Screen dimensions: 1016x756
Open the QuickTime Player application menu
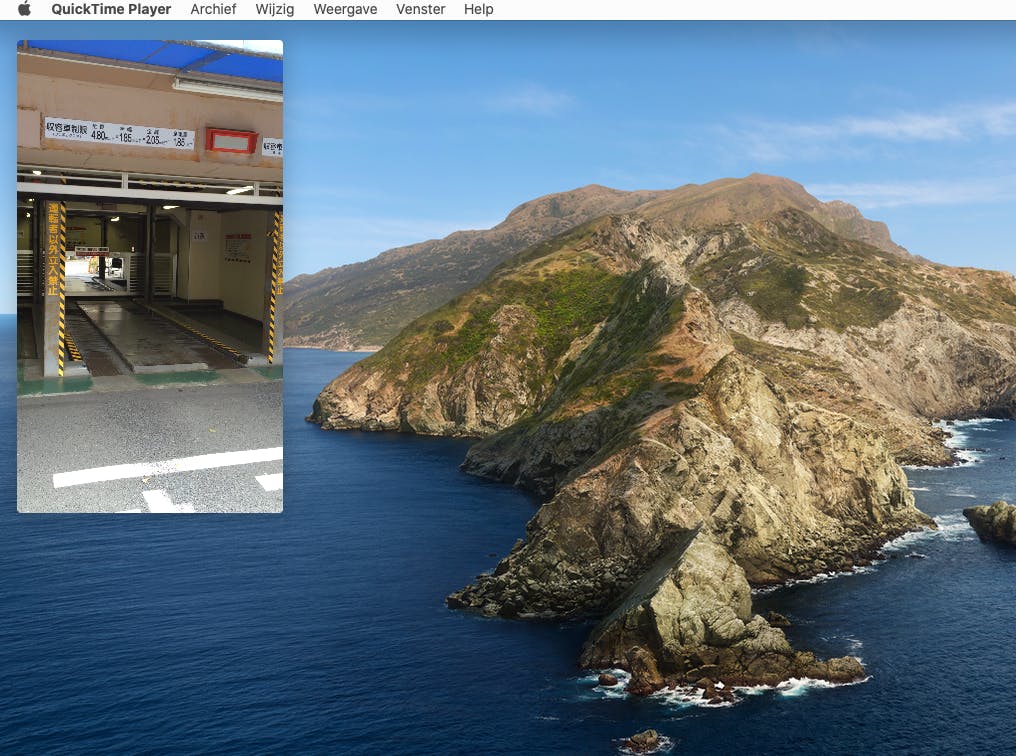pos(111,9)
